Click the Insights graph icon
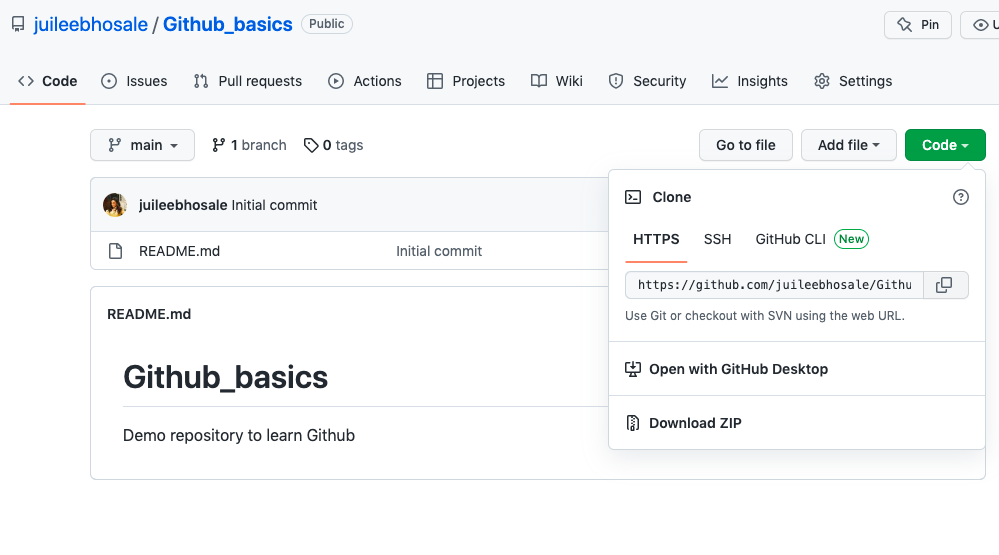 (719, 81)
